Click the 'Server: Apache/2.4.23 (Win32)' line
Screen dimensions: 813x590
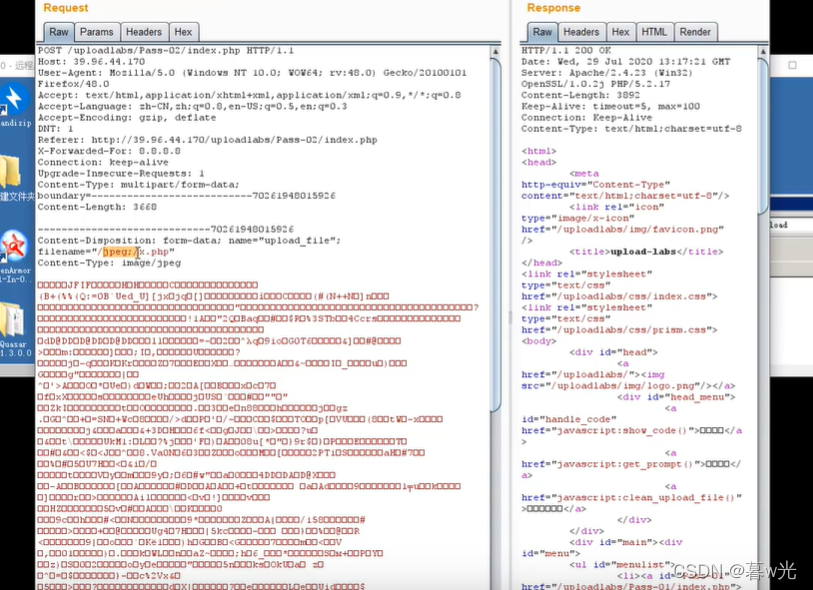[609, 73]
